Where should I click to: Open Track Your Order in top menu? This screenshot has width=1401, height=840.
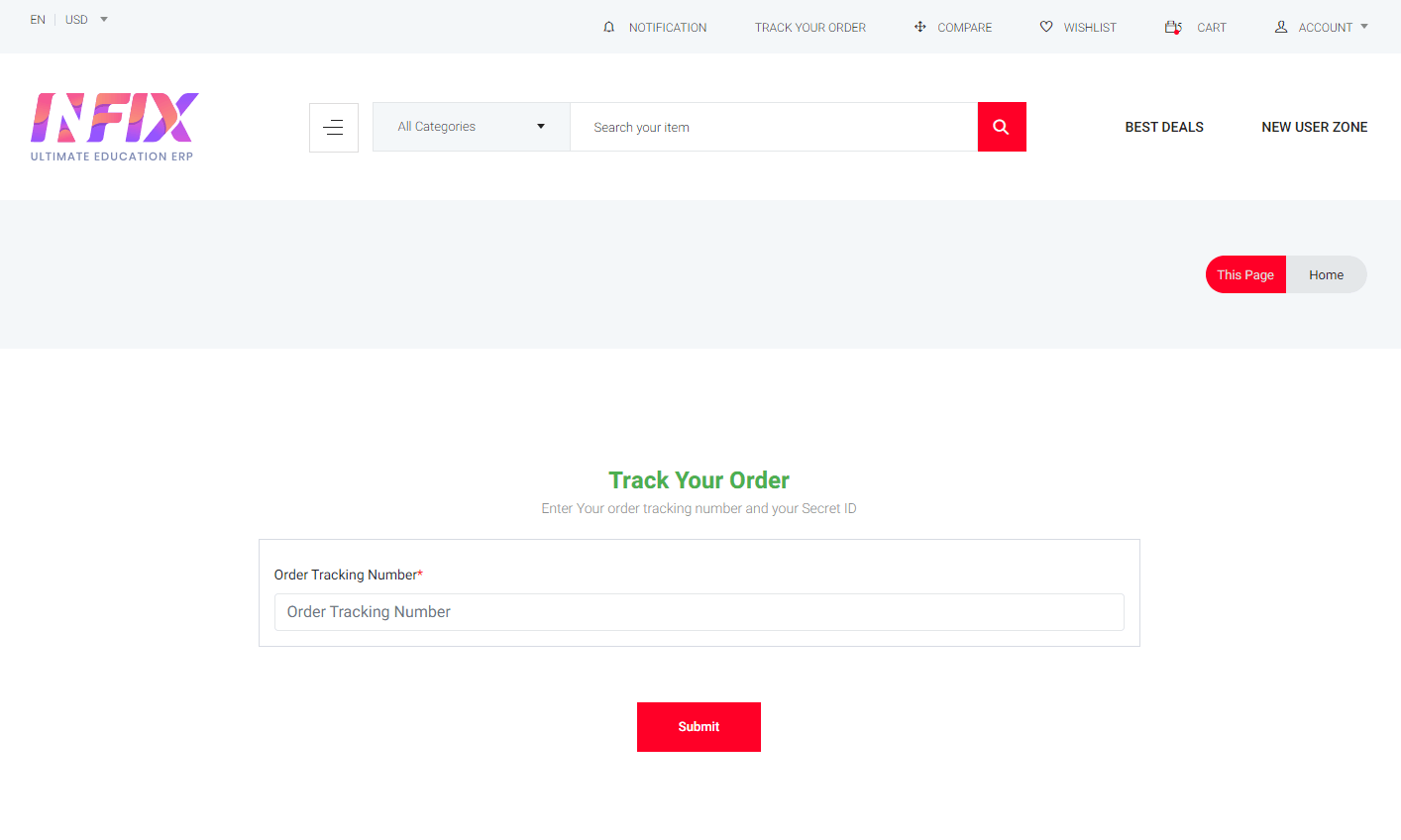(809, 28)
